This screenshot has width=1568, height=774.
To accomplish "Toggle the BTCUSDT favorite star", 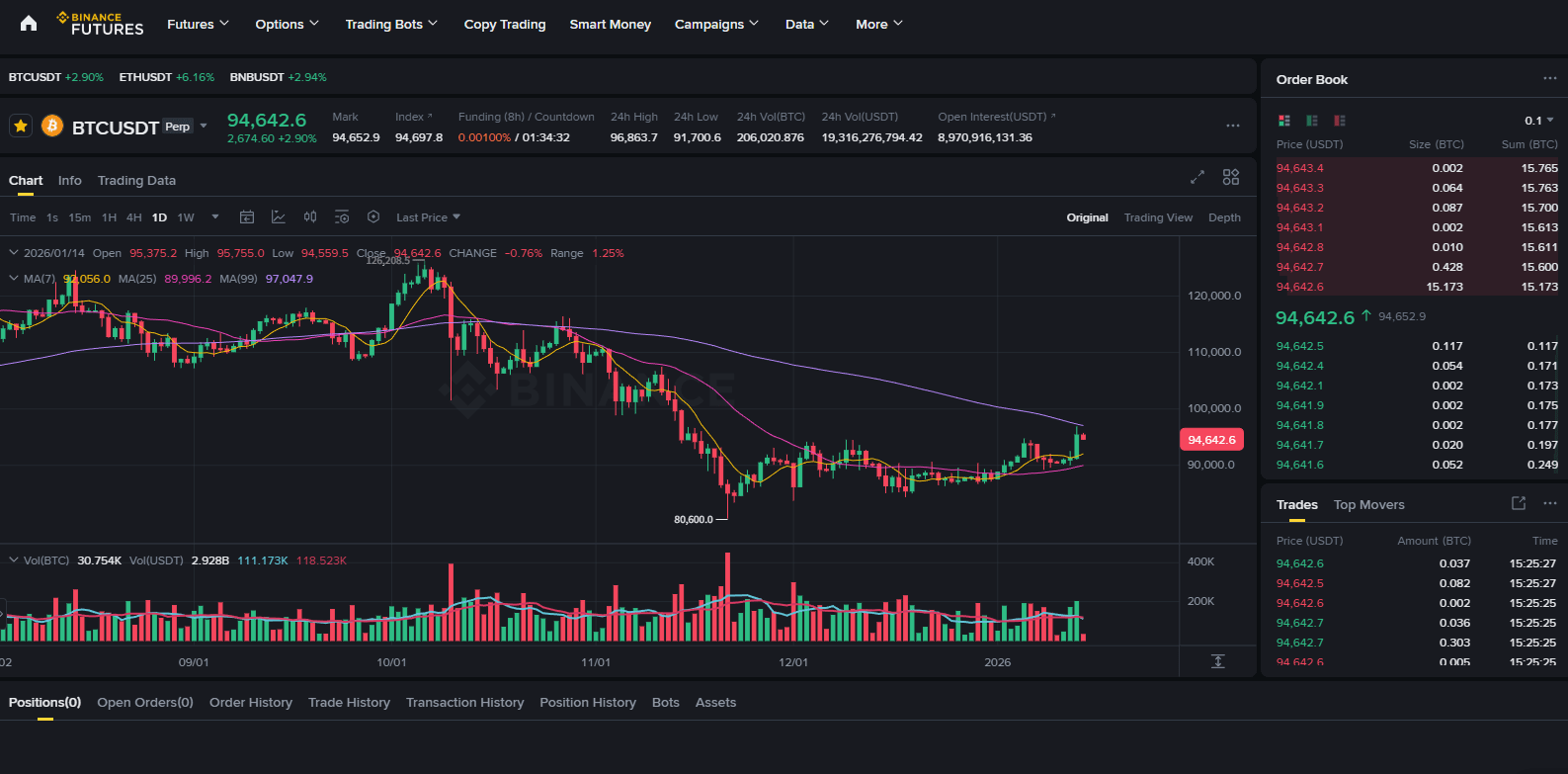I will point(21,127).
